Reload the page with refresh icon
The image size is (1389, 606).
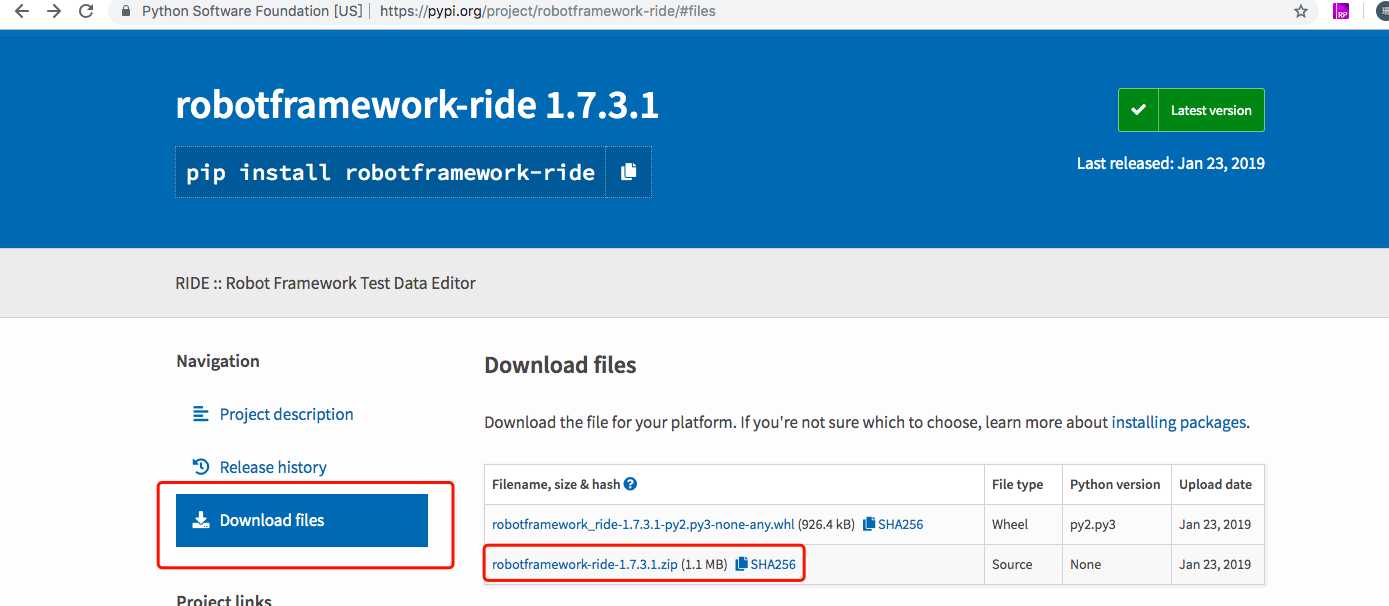click(x=87, y=12)
